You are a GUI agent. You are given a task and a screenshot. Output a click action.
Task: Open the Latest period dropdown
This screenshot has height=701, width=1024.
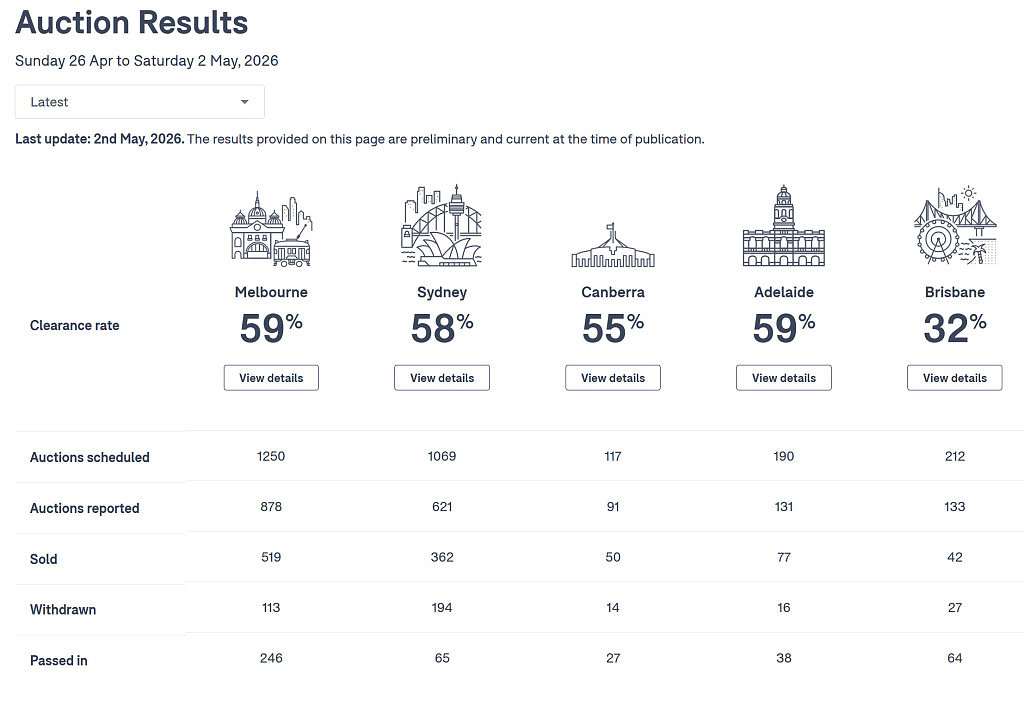140,102
